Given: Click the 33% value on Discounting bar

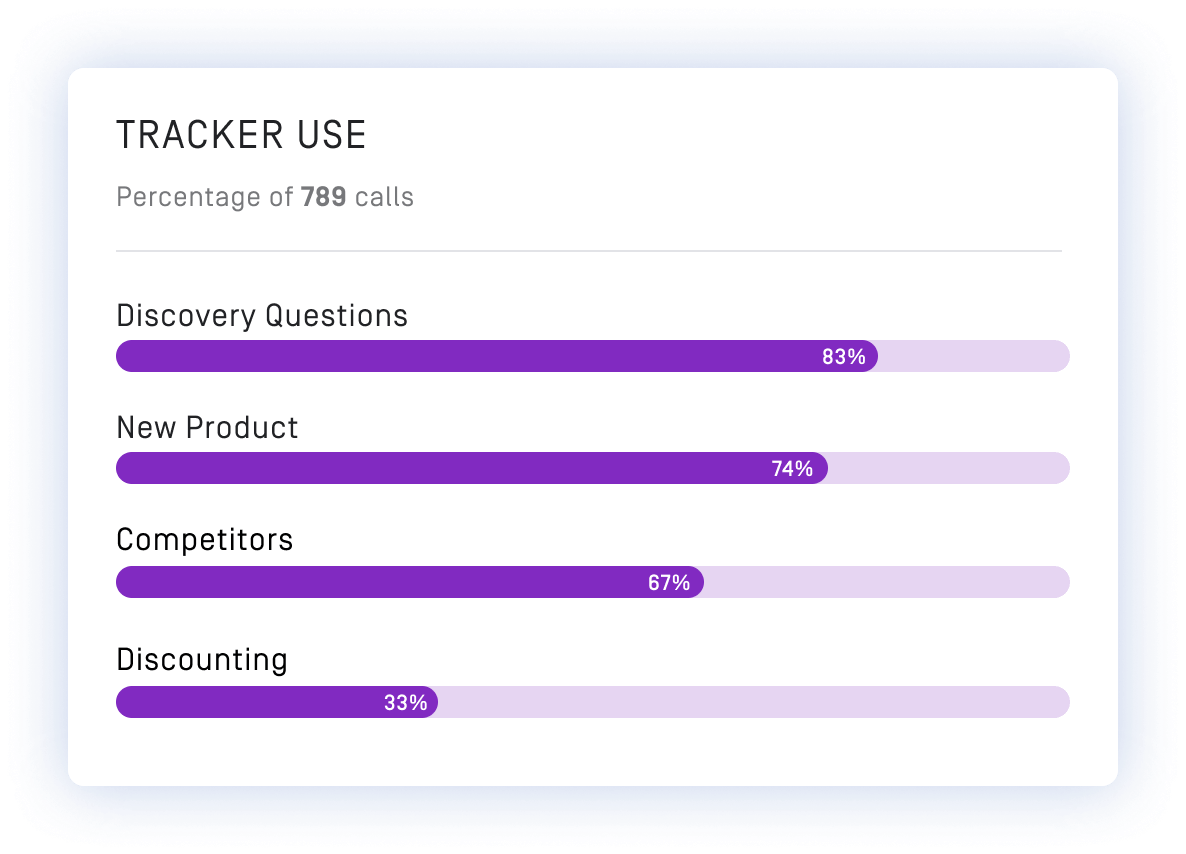Looking at the screenshot, I should (405, 703).
